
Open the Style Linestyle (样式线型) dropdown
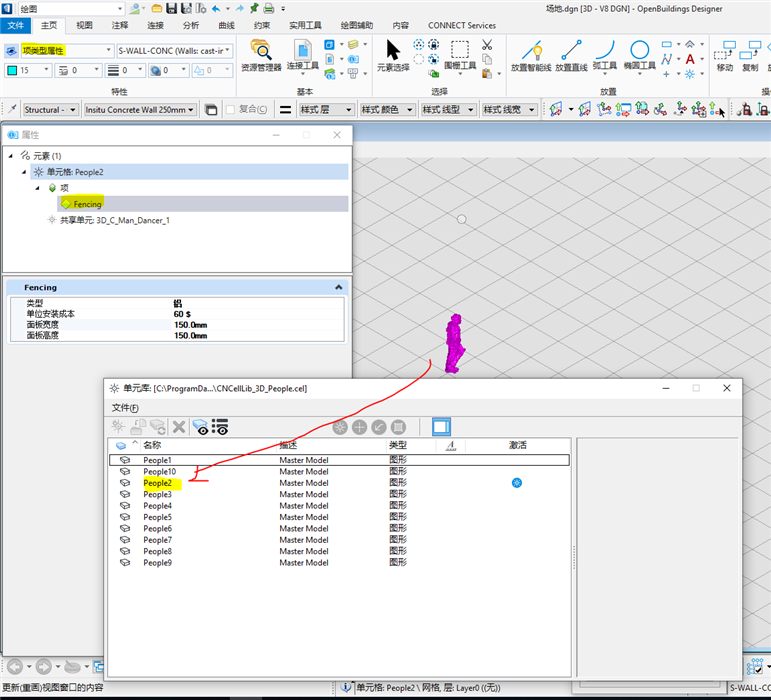tap(448, 110)
